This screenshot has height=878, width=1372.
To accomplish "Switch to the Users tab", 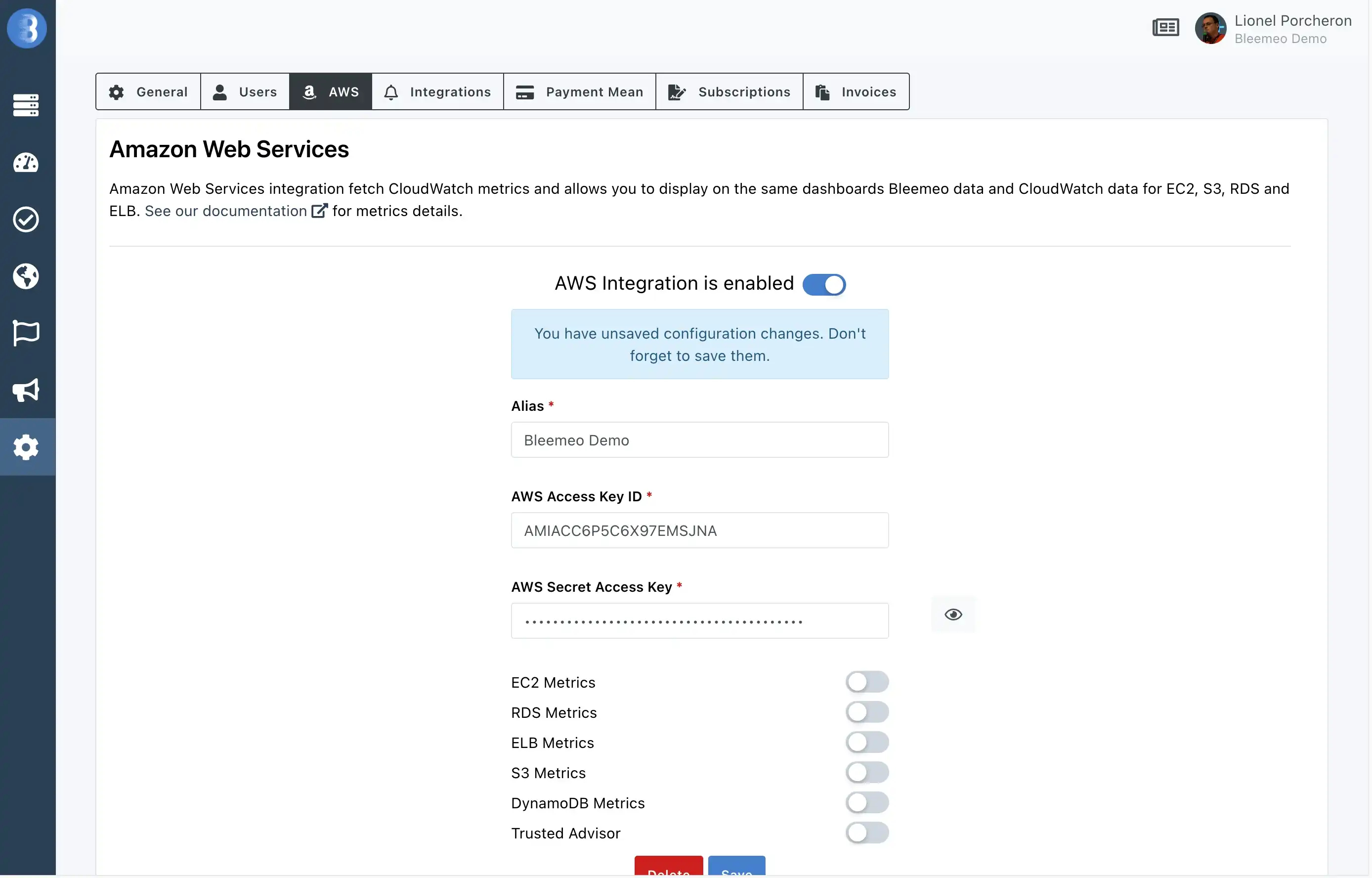I will tap(245, 92).
